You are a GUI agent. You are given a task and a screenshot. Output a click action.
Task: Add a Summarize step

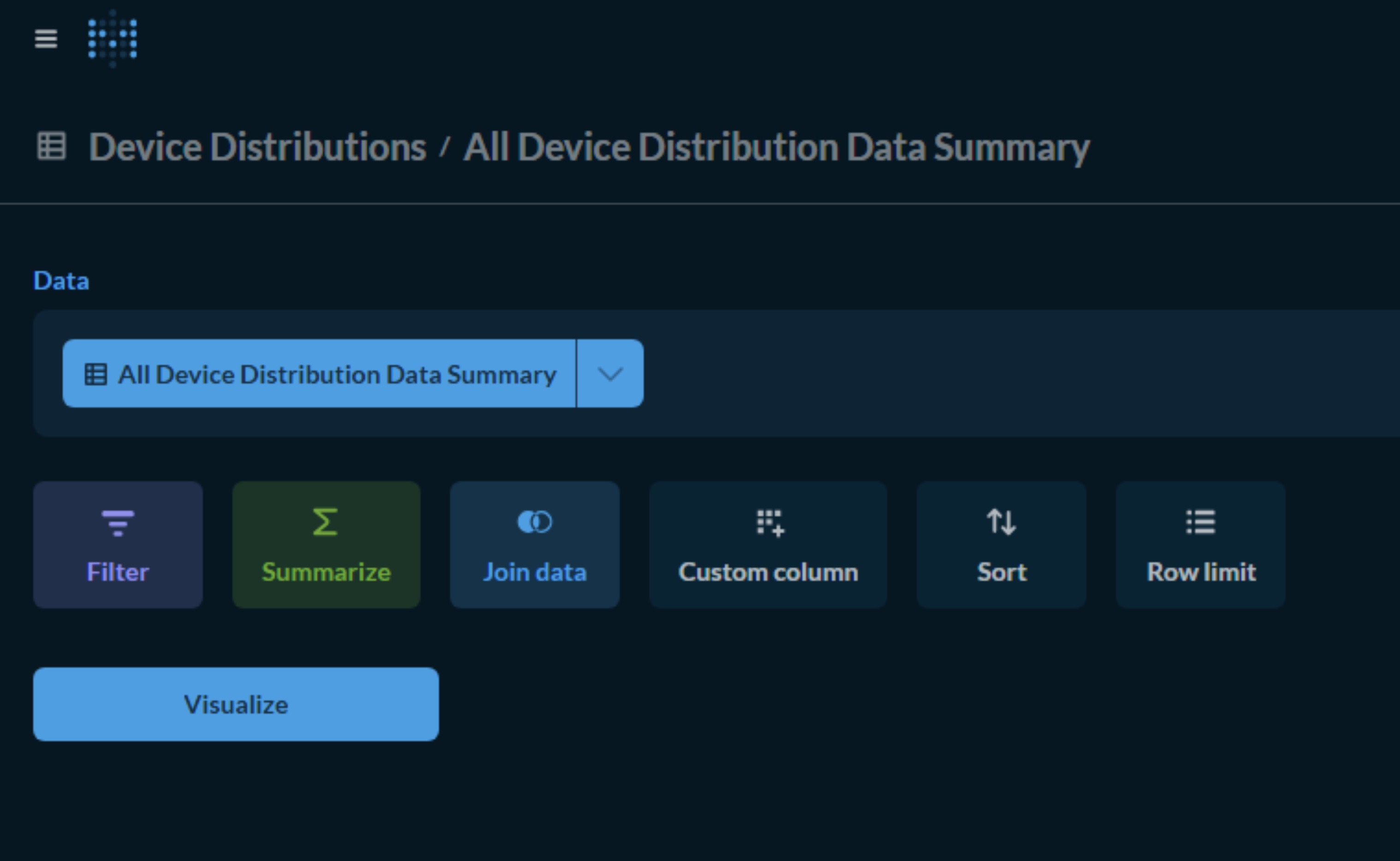click(325, 544)
